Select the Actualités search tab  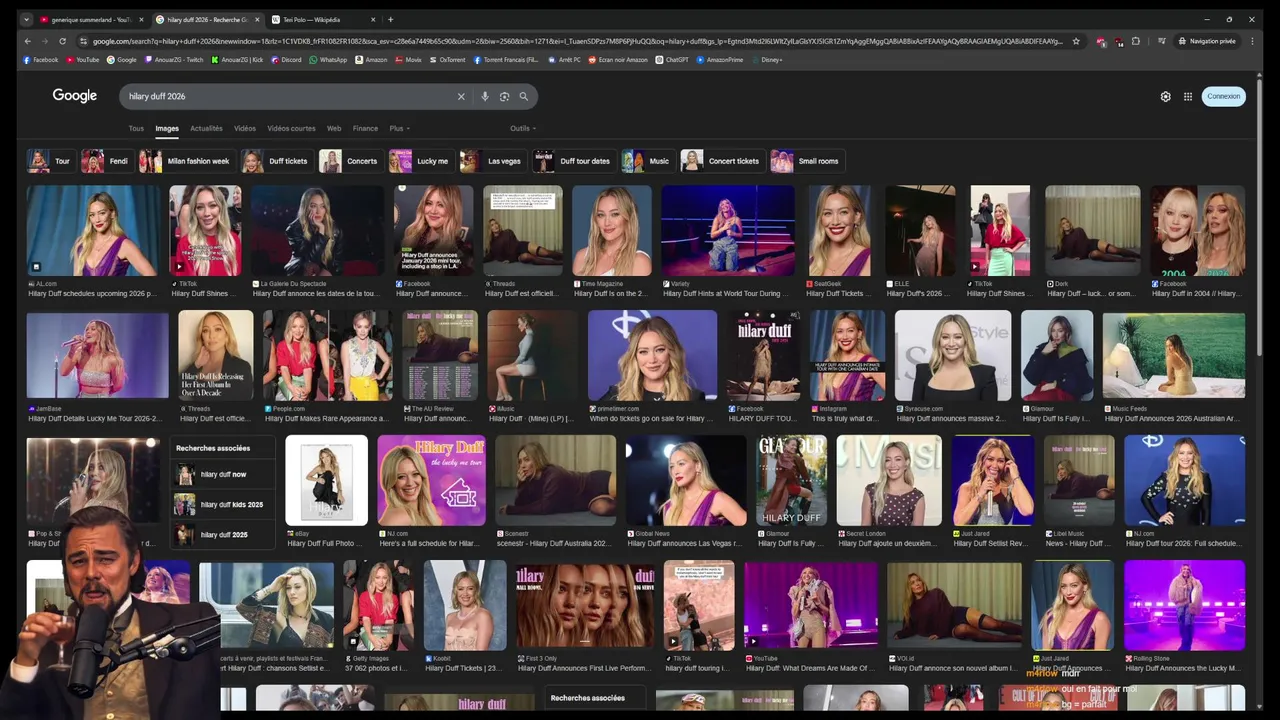pos(206,128)
